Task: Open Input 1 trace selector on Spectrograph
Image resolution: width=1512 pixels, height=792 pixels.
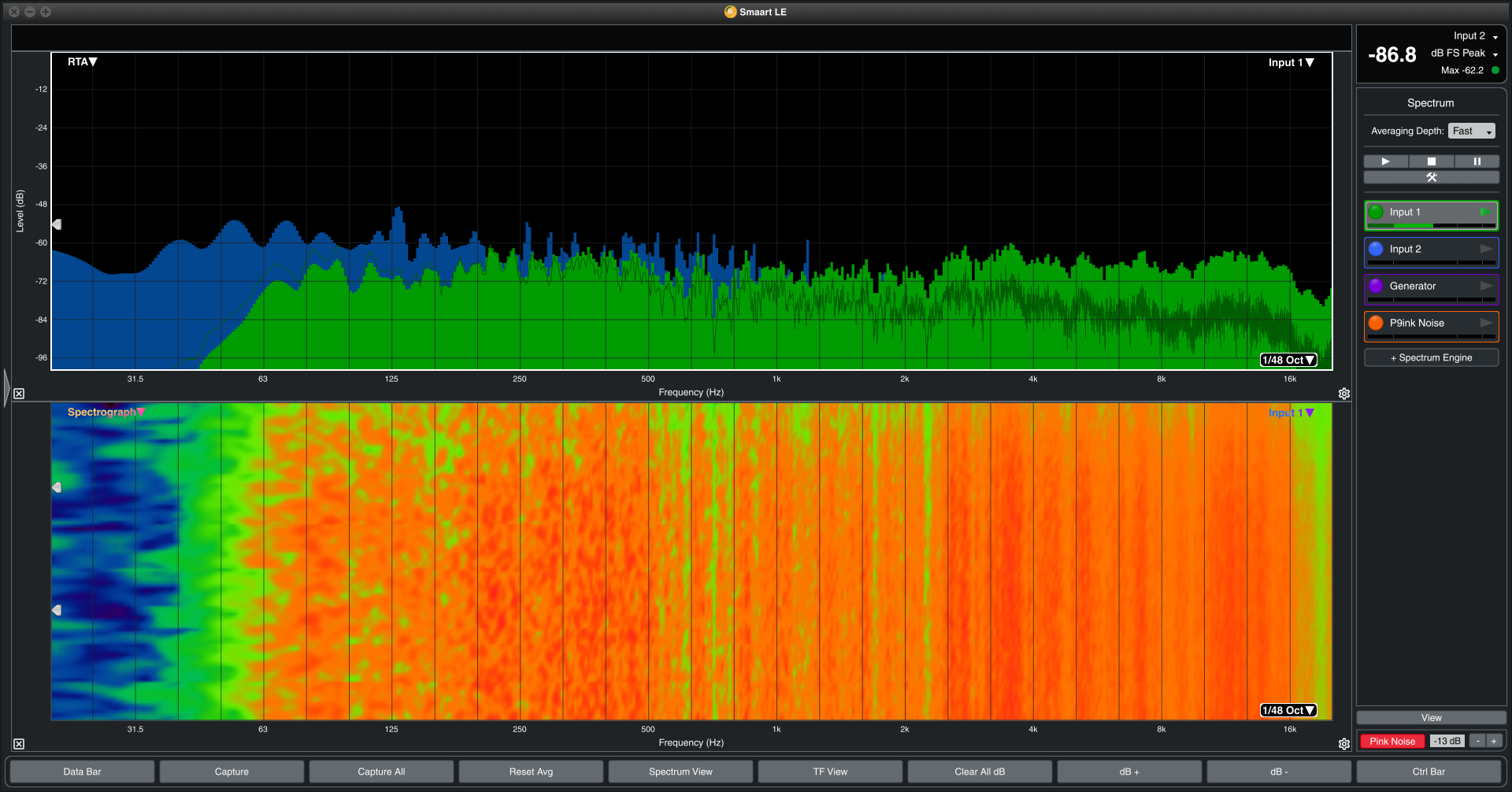Action: coord(1291,413)
